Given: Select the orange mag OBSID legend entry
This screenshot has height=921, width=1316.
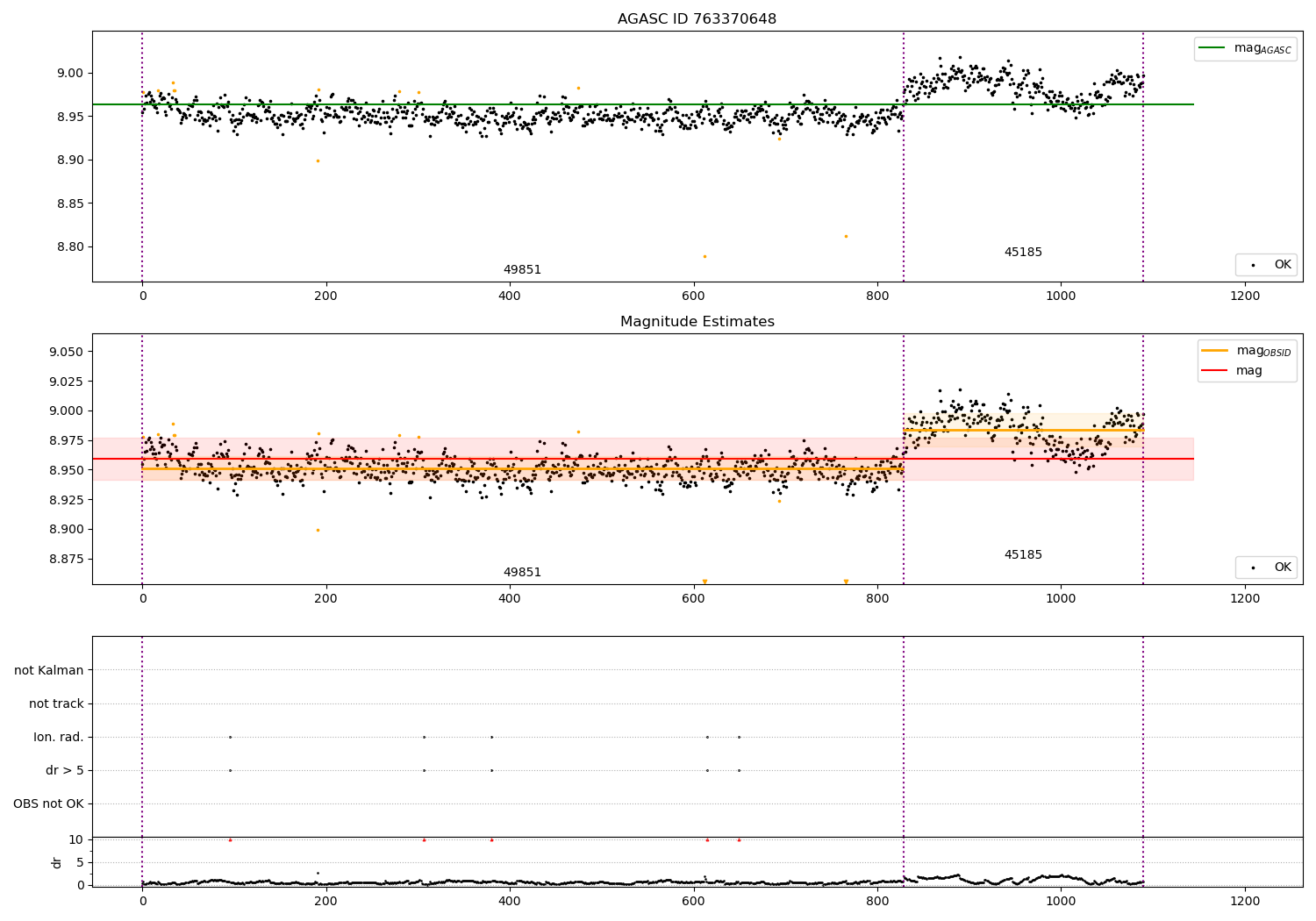Looking at the screenshot, I should click(1247, 351).
